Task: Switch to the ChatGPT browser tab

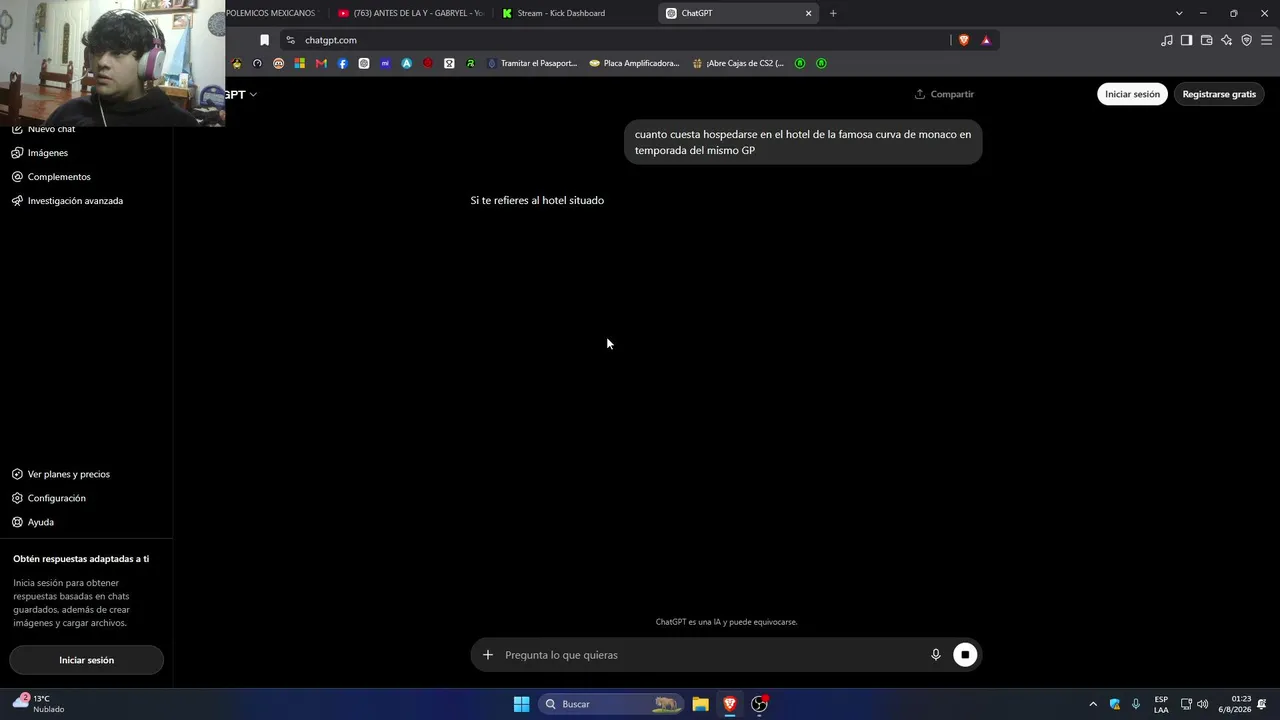Action: pyautogui.click(x=740, y=13)
